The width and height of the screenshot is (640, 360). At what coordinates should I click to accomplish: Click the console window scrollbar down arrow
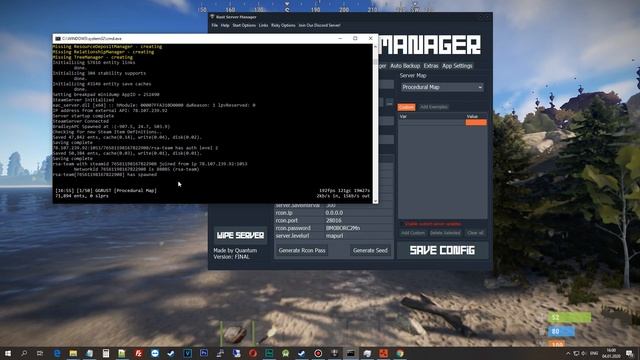click(375, 201)
